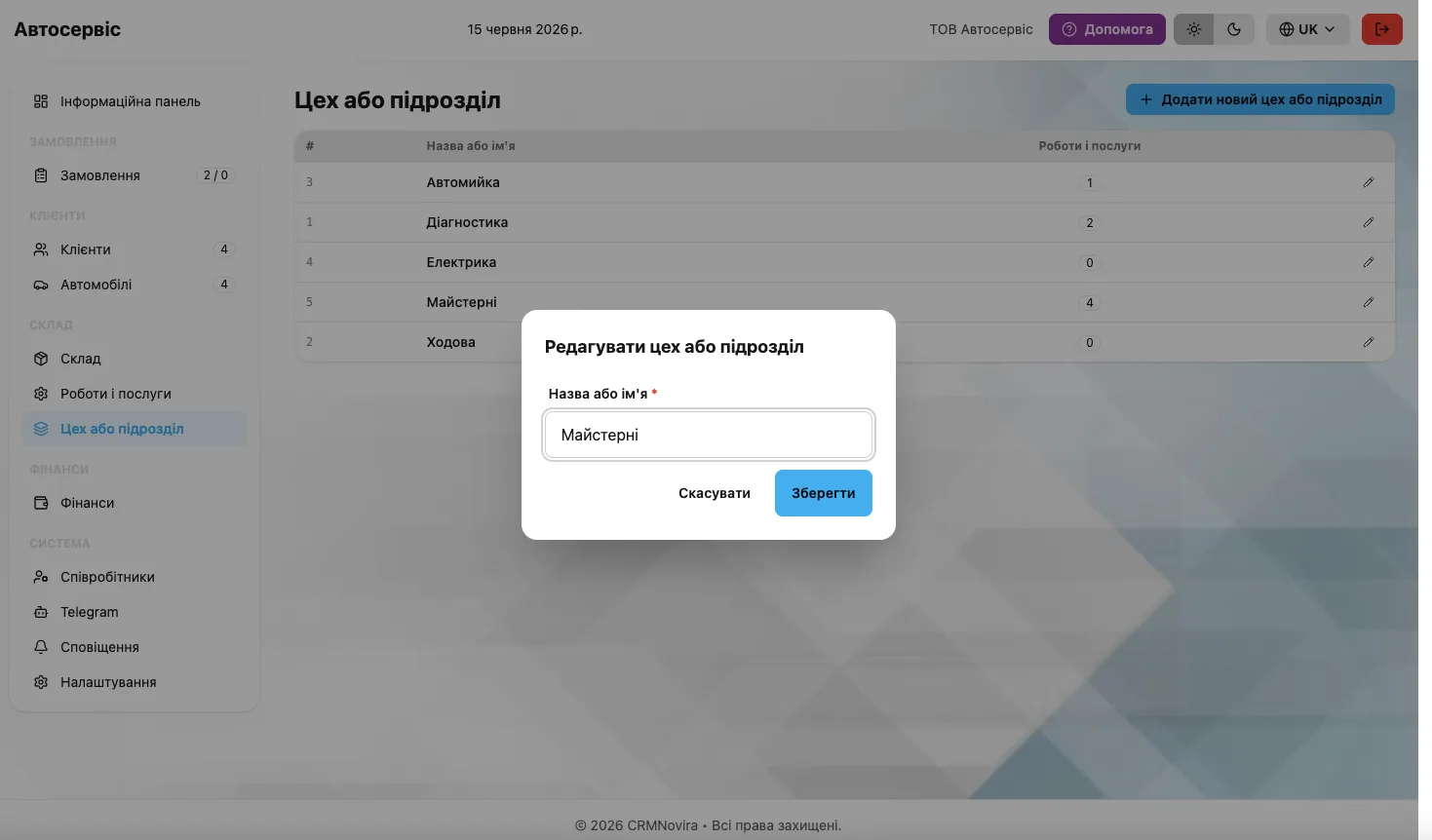Click the Роботи і послуги column header
1432x840 pixels.
point(1090,146)
